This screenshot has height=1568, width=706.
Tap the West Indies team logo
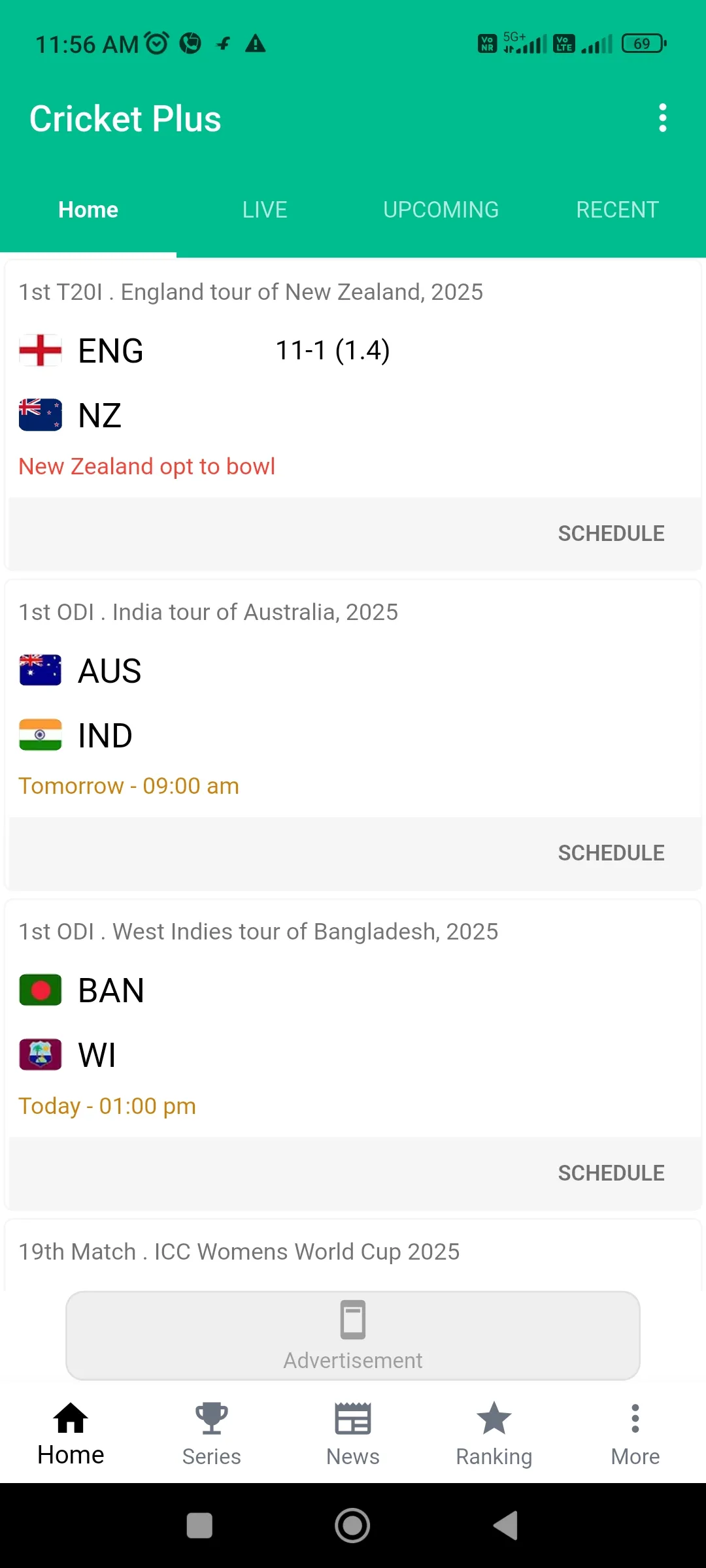coord(41,1054)
